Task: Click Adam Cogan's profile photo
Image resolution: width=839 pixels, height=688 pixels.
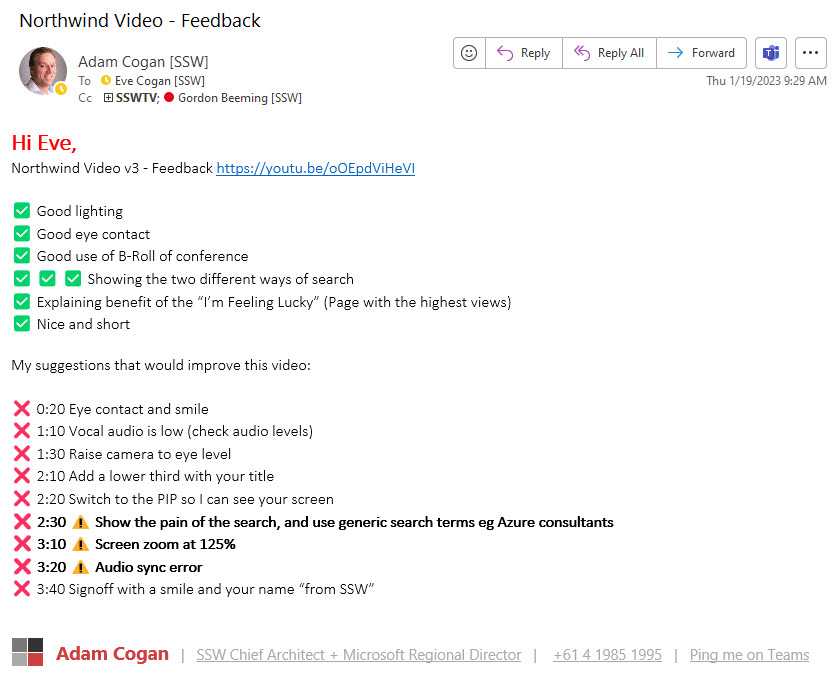Action: (43, 71)
